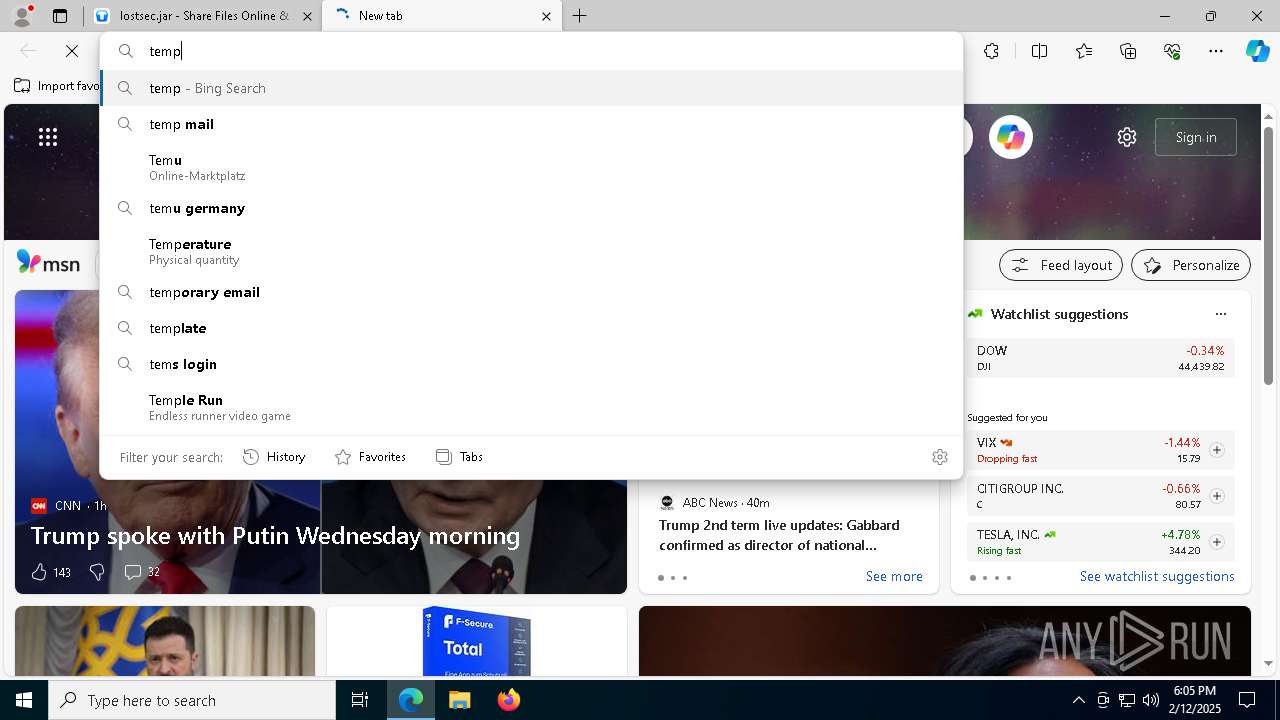Filter search by Favorites
1280x720 pixels.
[x=370, y=457]
